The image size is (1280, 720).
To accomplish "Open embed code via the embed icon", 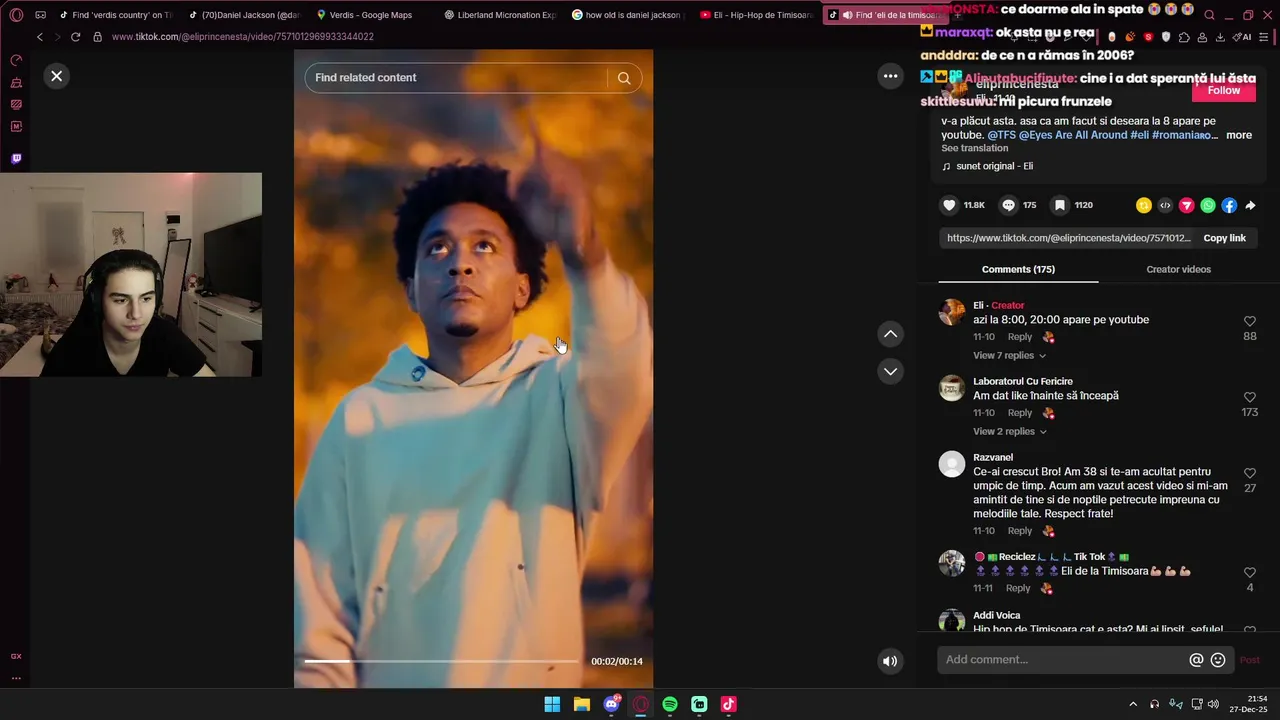I will (x=1165, y=205).
